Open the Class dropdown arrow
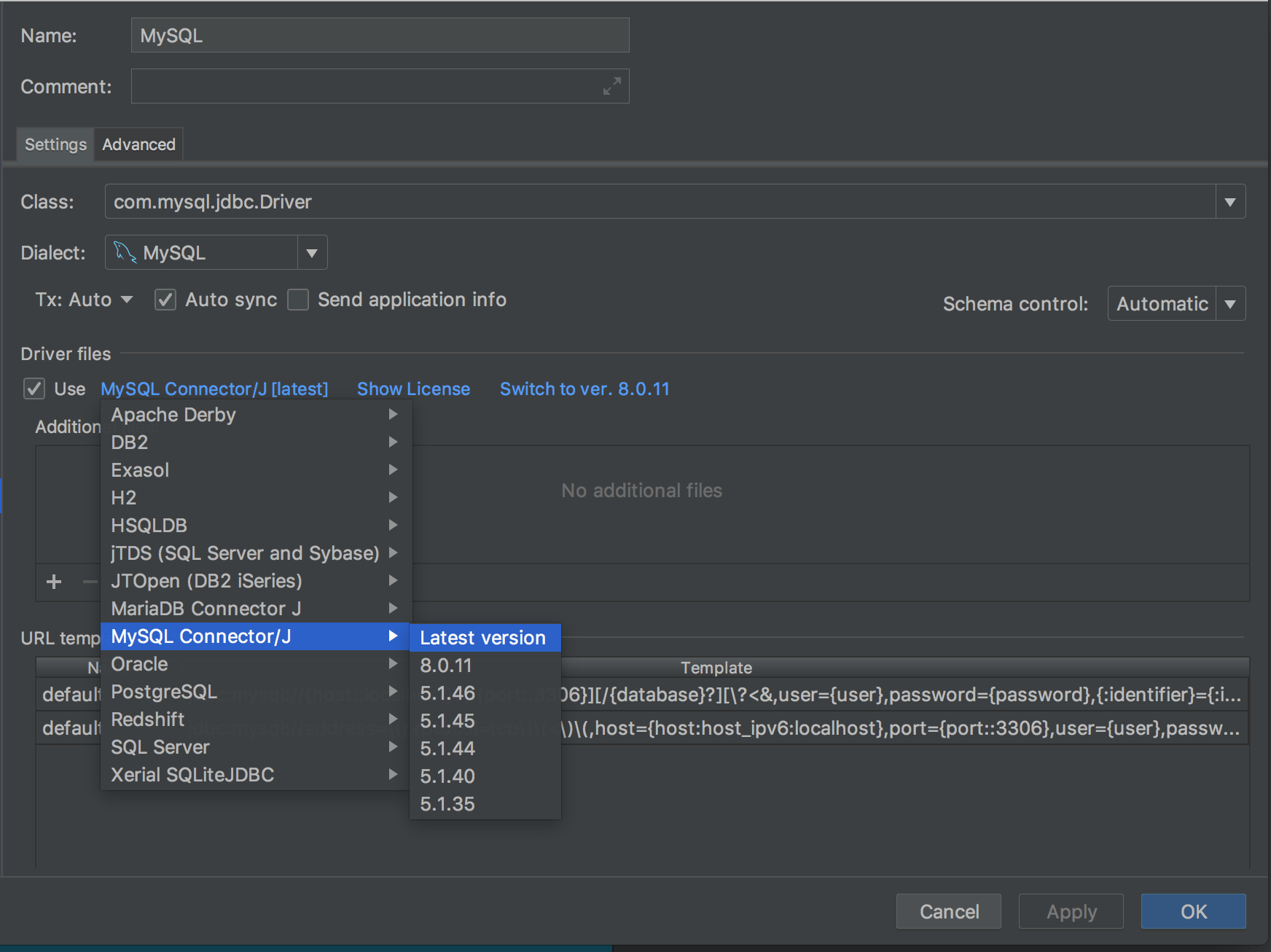 (1230, 202)
